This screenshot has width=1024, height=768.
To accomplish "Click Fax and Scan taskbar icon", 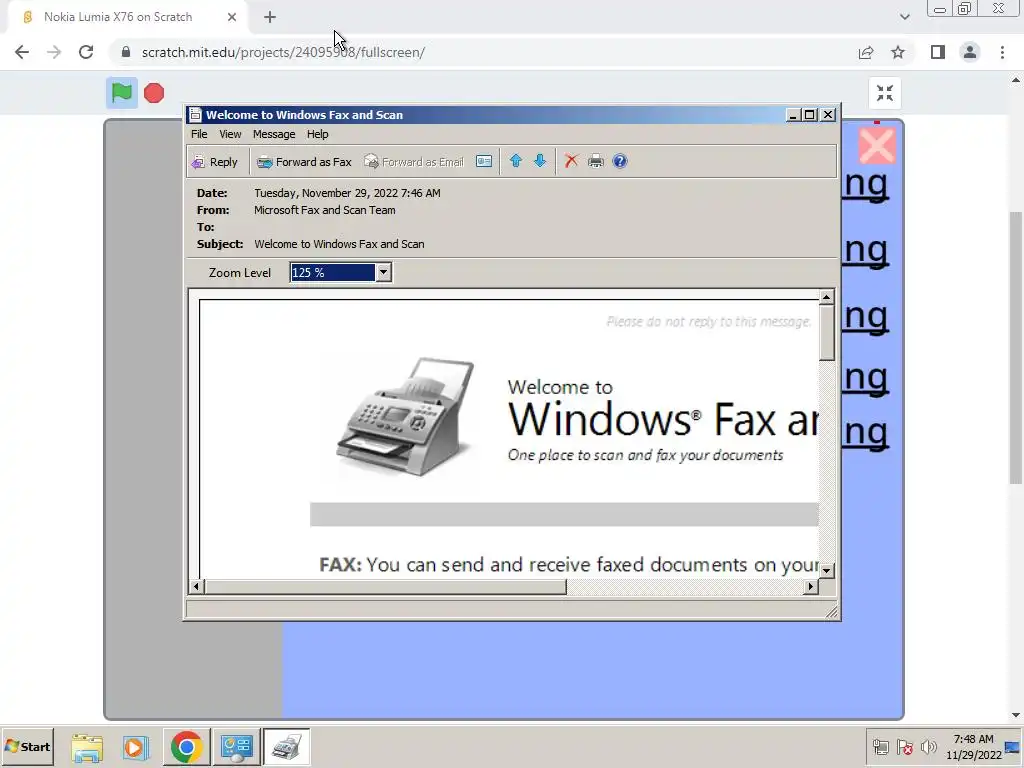I will [x=286, y=747].
